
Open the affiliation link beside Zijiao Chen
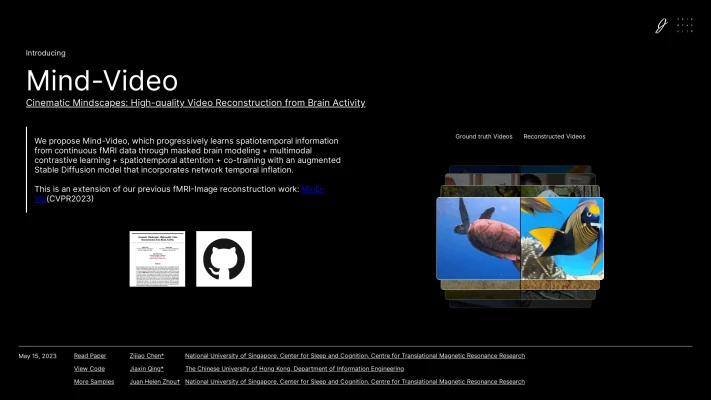point(355,356)
